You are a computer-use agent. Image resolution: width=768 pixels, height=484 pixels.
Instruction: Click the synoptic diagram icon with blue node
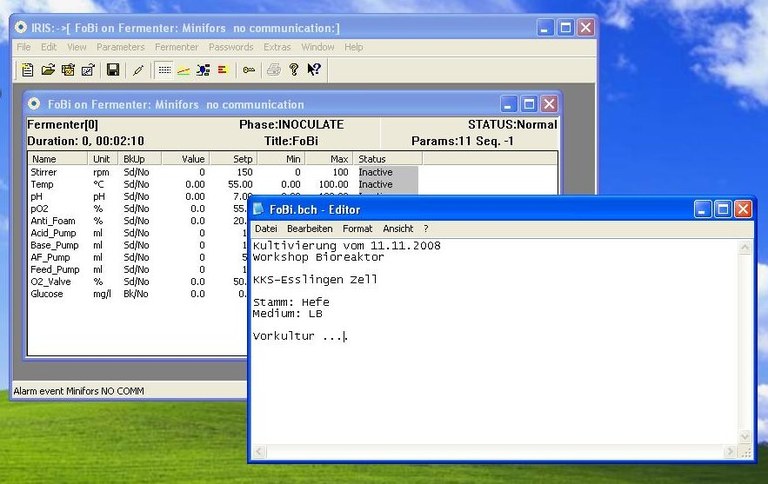pyautogui.click(x=203, y=70)
